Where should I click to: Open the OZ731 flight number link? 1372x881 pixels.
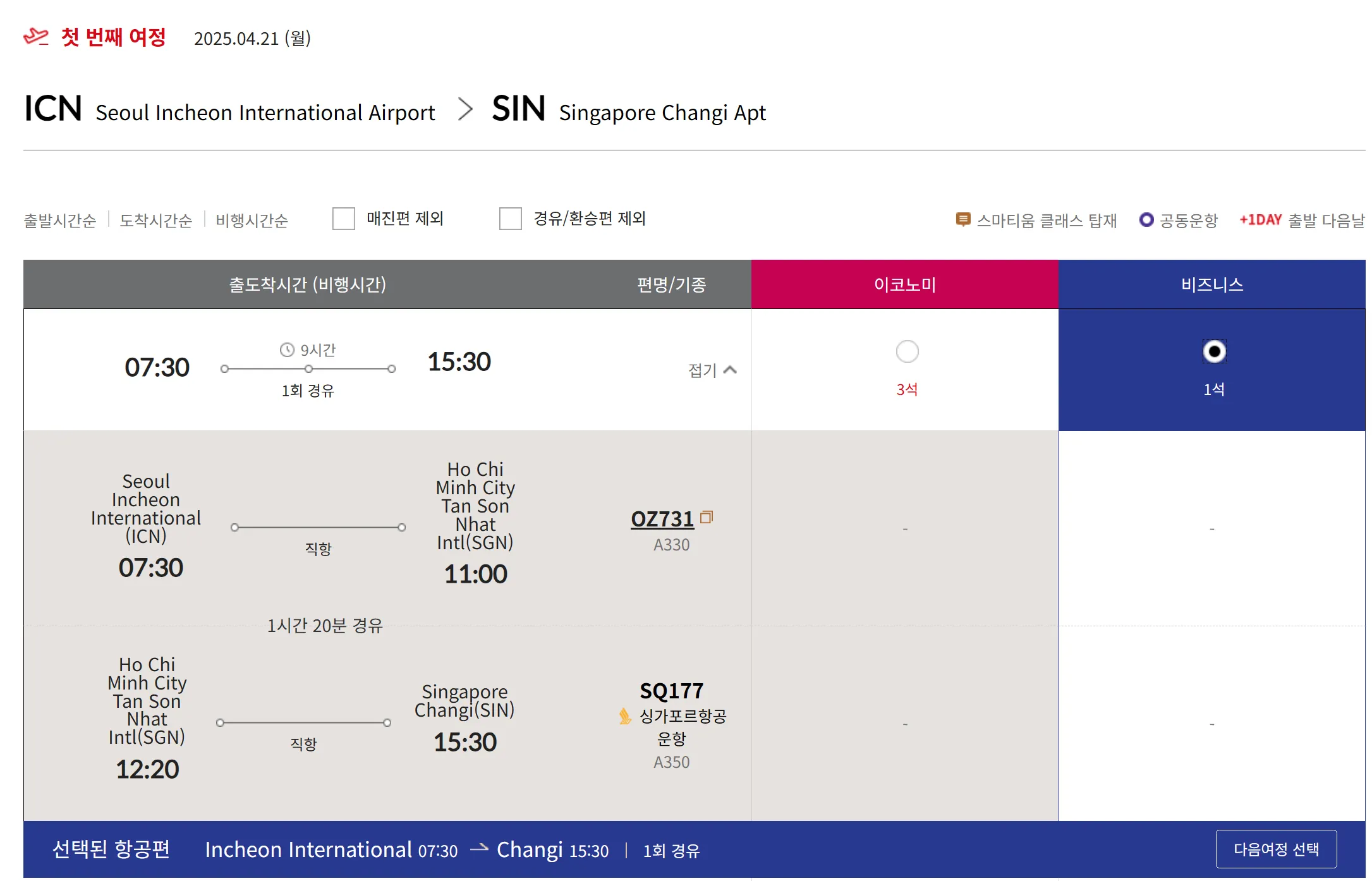pyautogui.click(x=662, y=519)
